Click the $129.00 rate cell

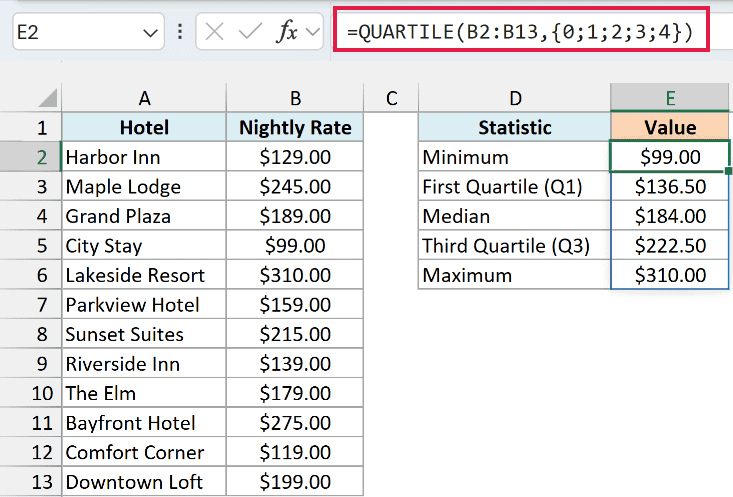(295, 157)
